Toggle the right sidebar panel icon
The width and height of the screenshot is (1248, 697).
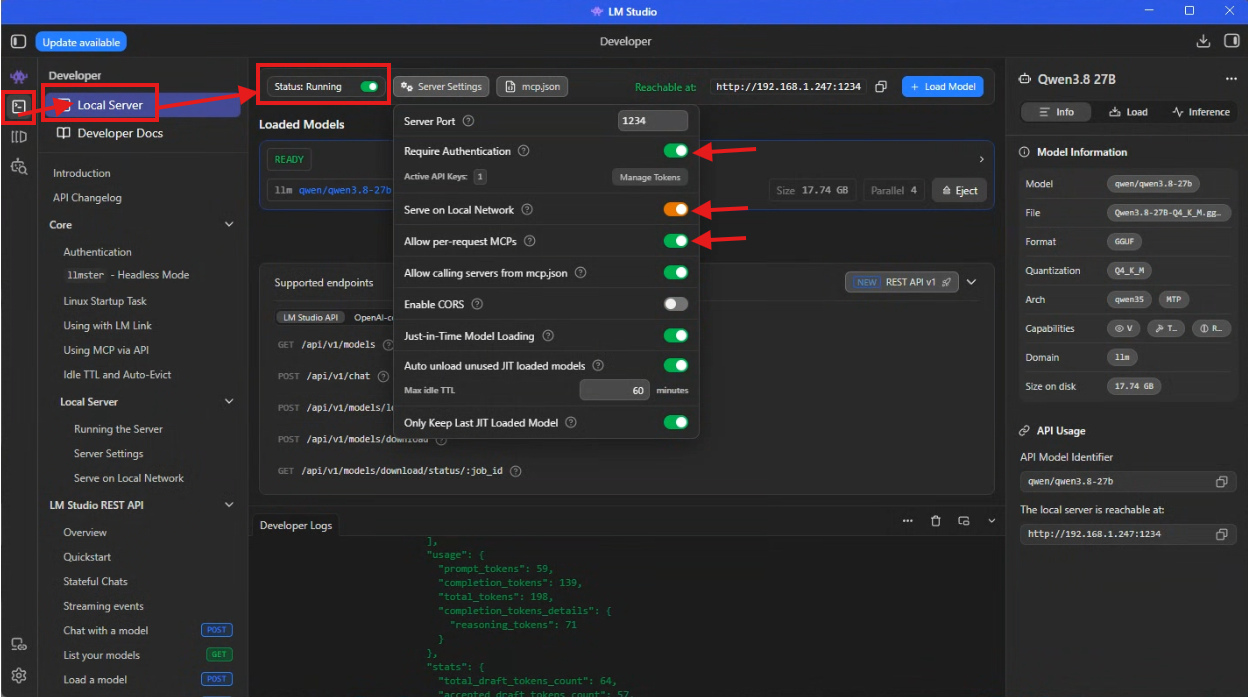[1231, 41]
